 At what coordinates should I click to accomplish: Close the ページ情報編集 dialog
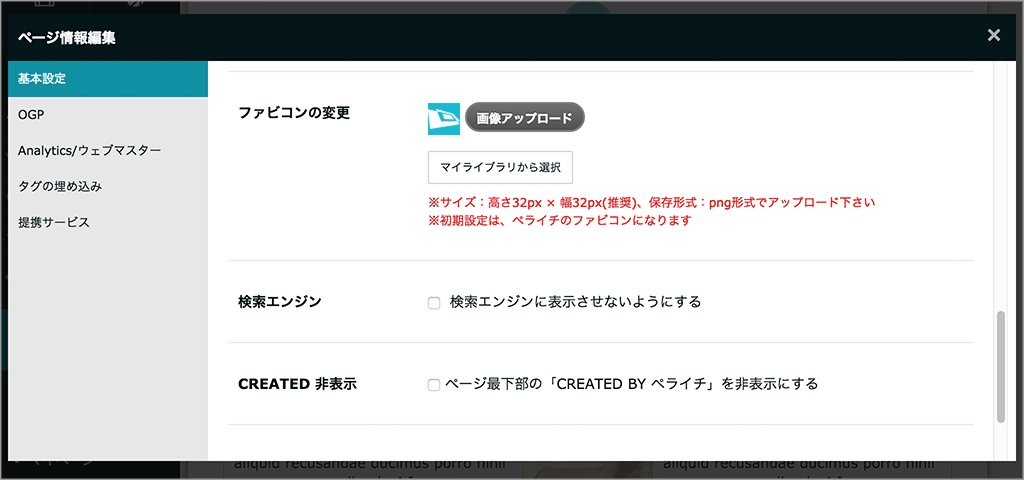coord(994,35)
